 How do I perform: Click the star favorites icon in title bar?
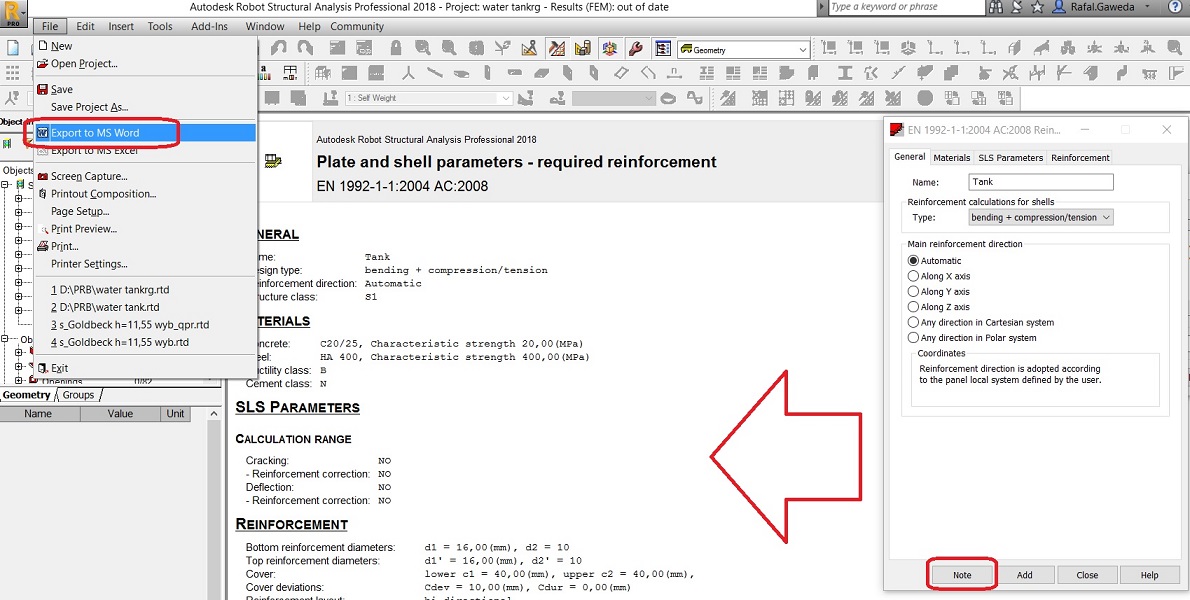[1037, 7]
